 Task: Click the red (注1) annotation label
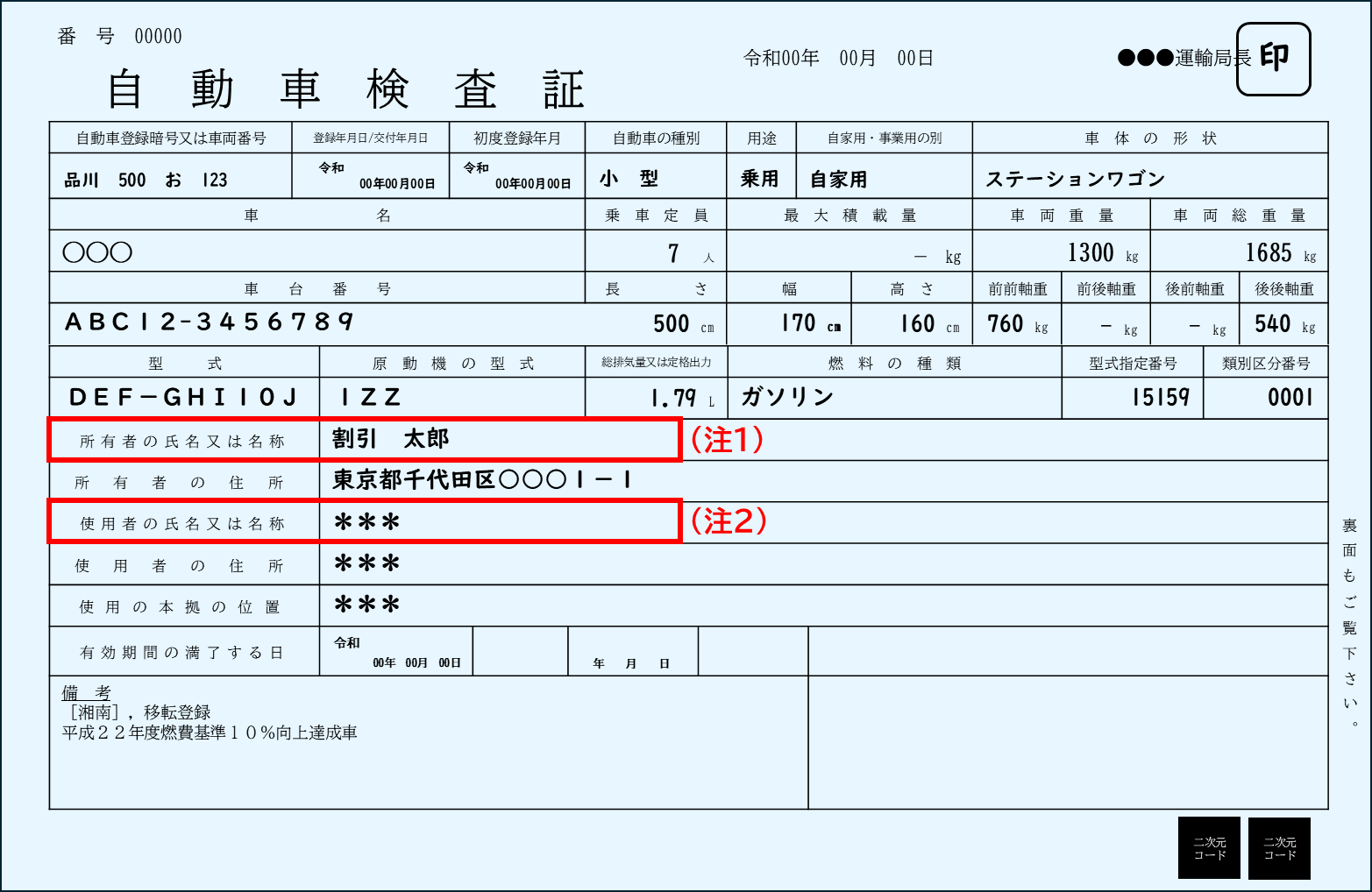727,439
